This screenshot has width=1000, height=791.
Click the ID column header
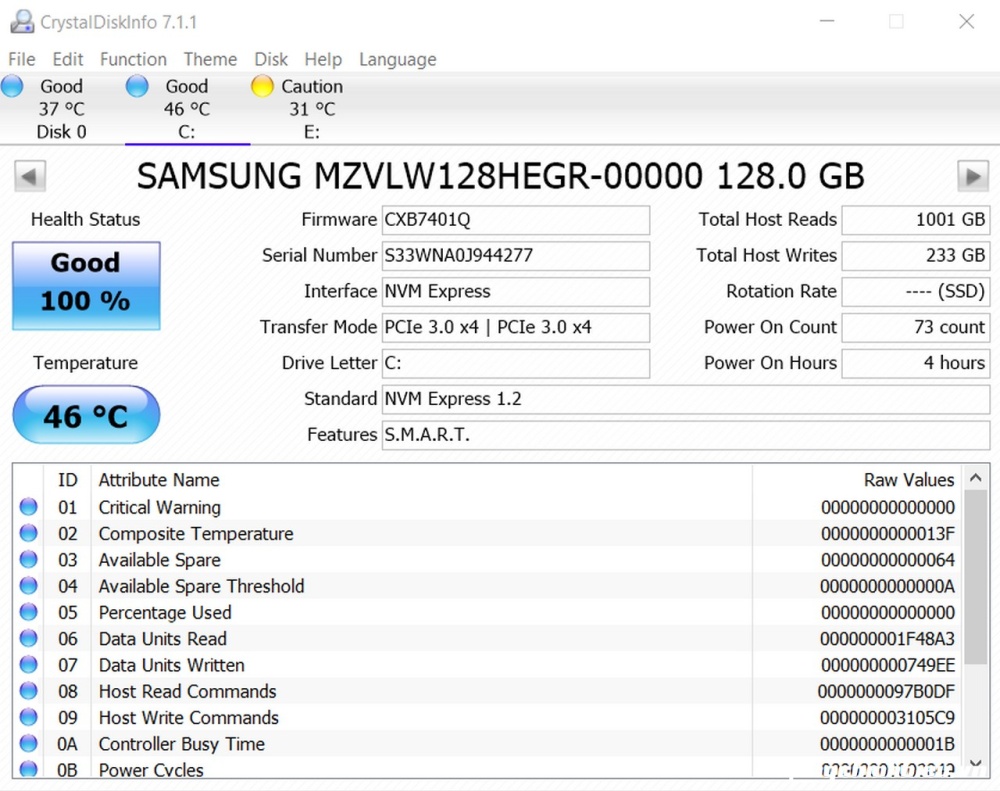pyautogui.click(x=68, y=480)
